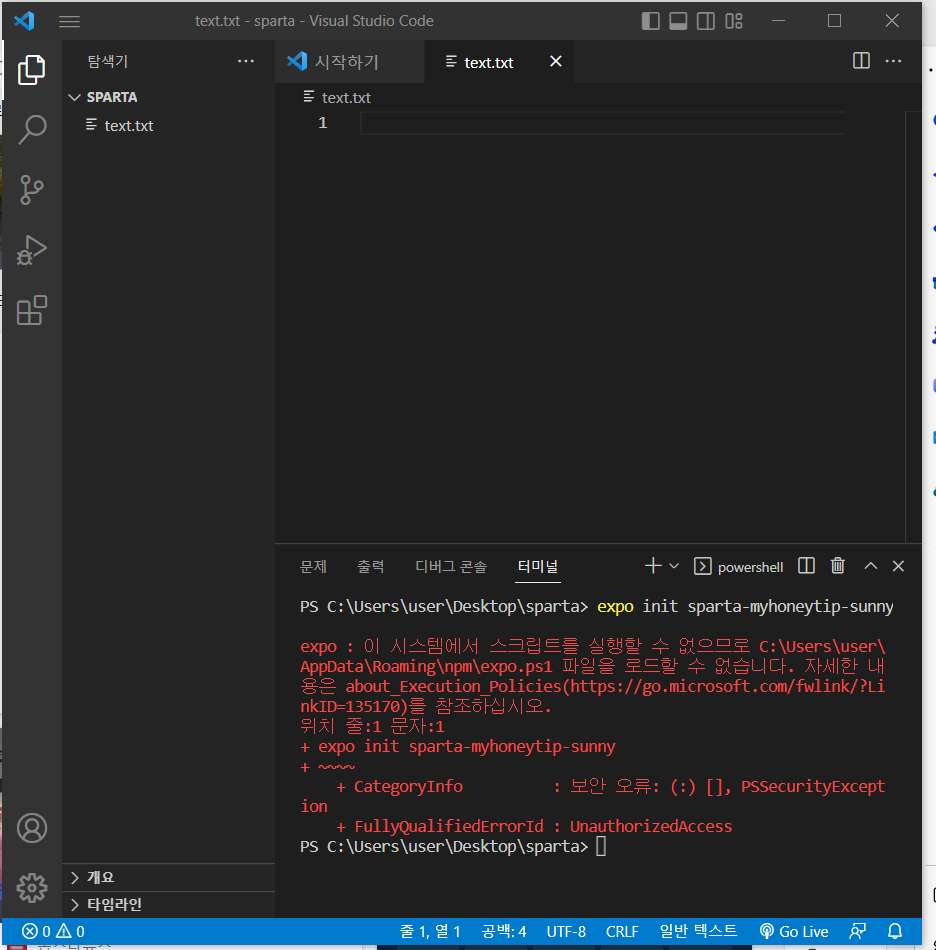Screen dimensions: 936x950
Task: Change end of line via CRLF
Action: pos(622,931)
